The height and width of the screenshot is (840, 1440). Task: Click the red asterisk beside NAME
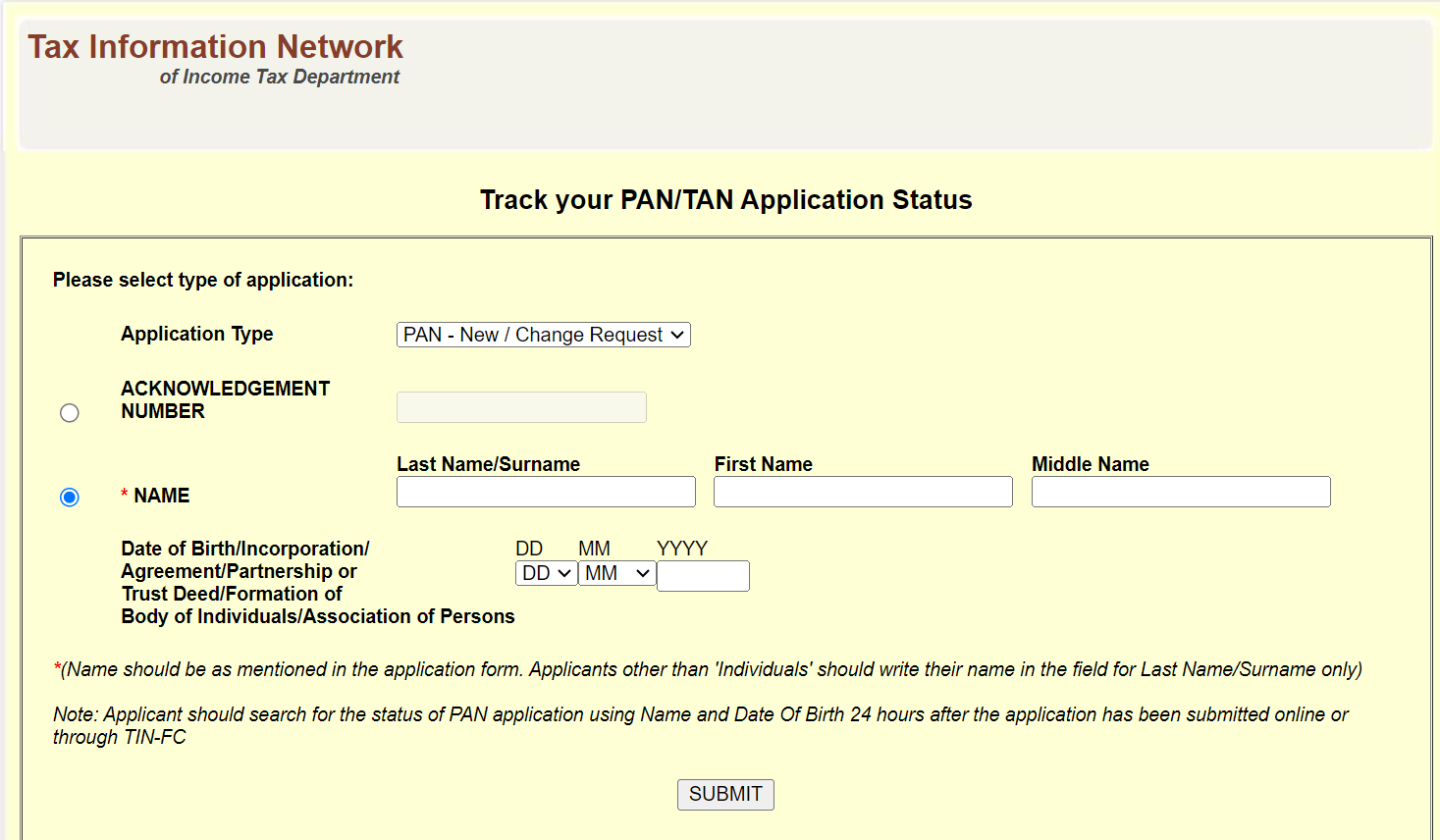tap(124, 496)
